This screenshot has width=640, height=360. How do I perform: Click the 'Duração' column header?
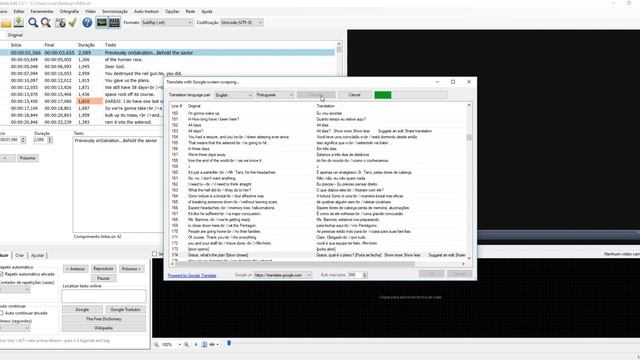coord(87,45)
